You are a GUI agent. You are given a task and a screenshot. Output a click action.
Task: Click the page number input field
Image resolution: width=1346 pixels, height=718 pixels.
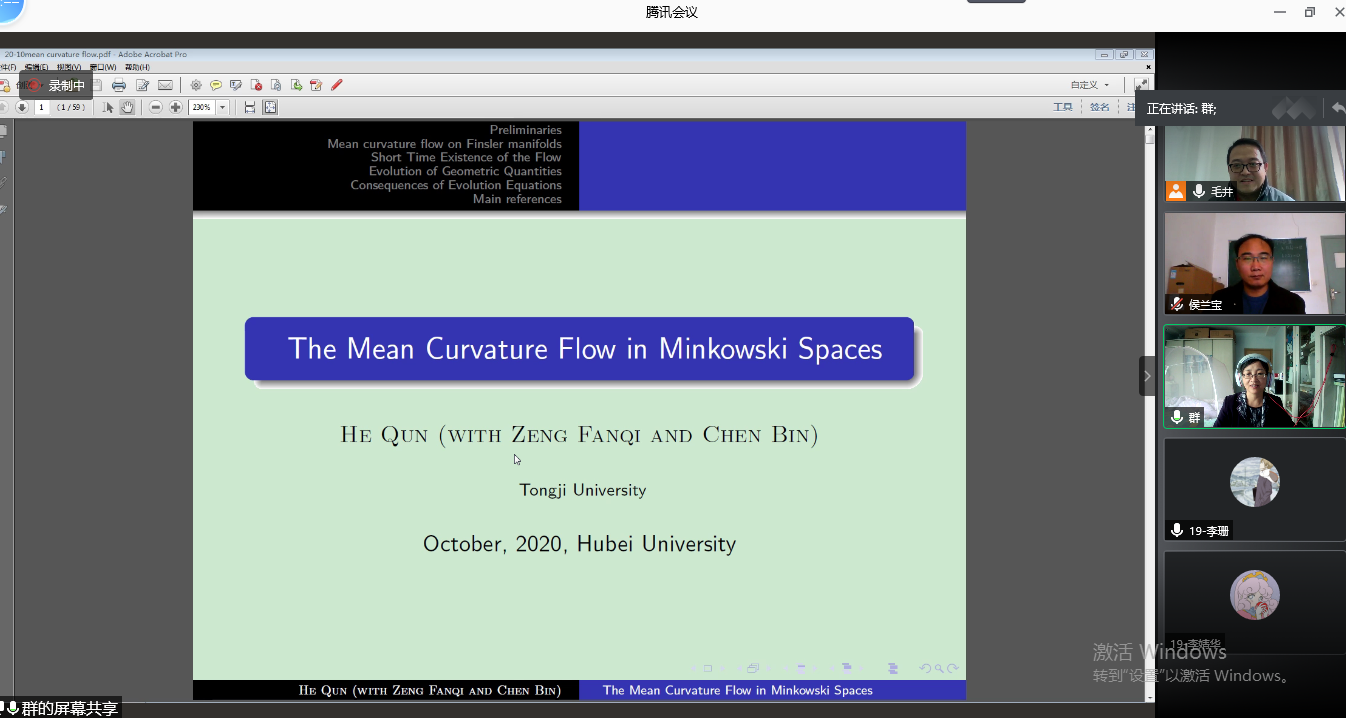43,107
